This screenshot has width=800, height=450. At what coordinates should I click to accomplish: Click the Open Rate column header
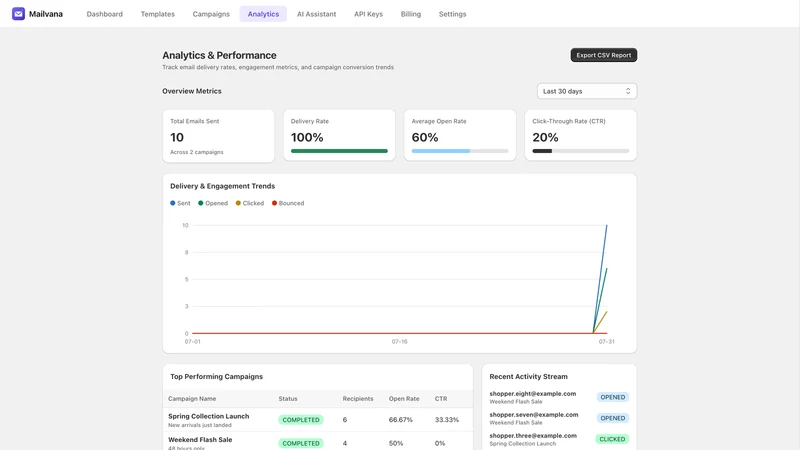pos(404,398)
